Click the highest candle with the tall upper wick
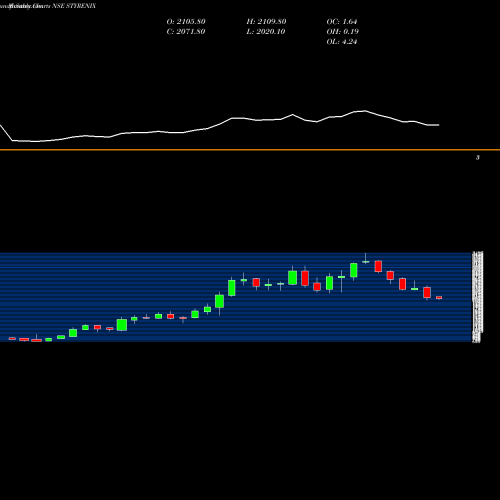The width and height of the screenshot is (500, 500). tap(366, 259)
